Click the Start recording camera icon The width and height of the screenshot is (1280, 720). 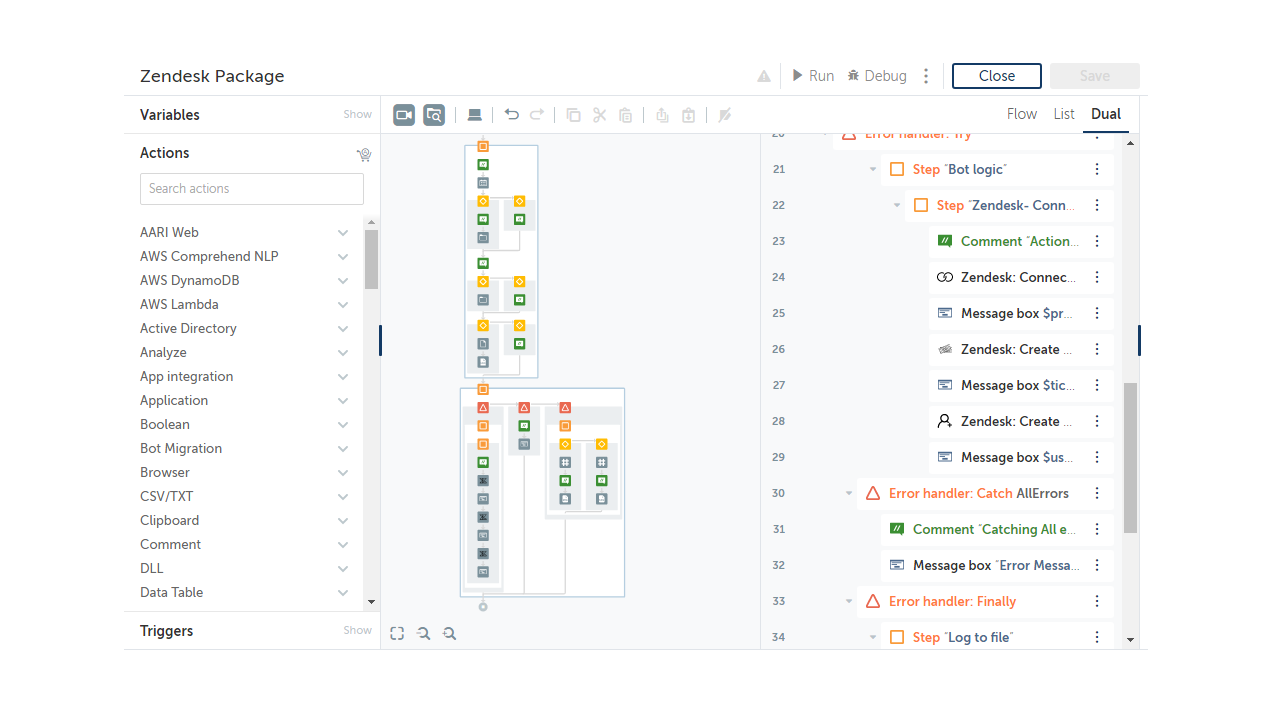coord(404,115)
